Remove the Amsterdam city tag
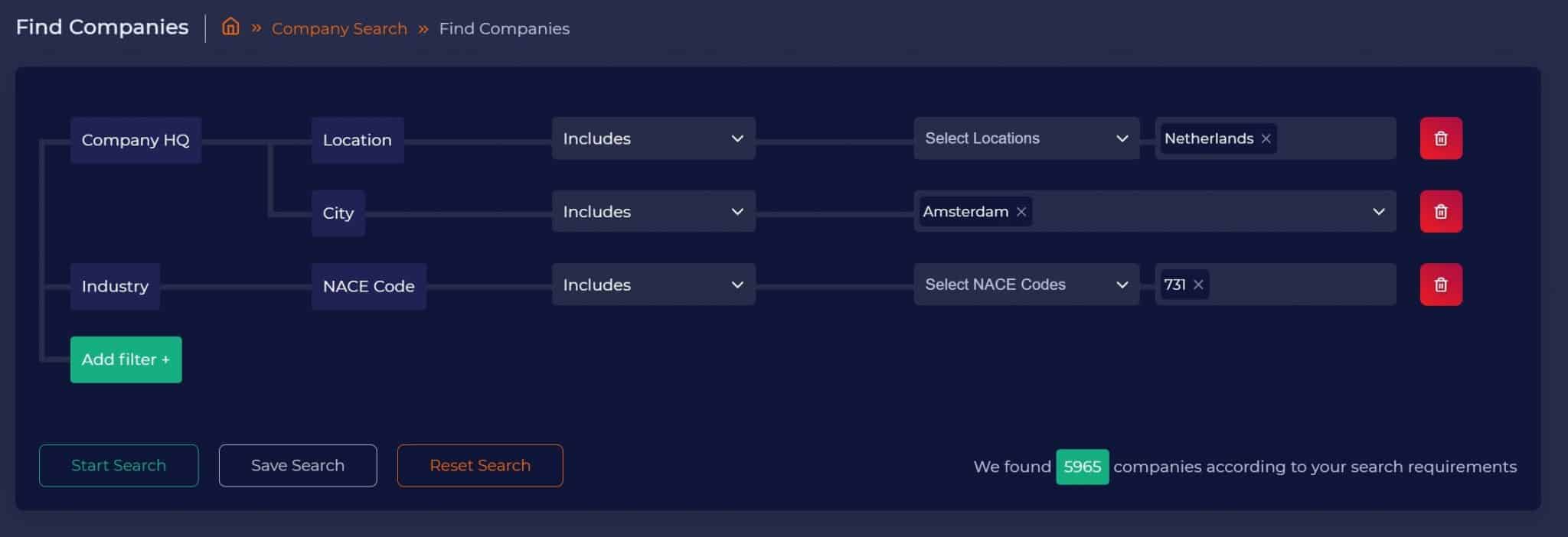 click(1021, 212)
